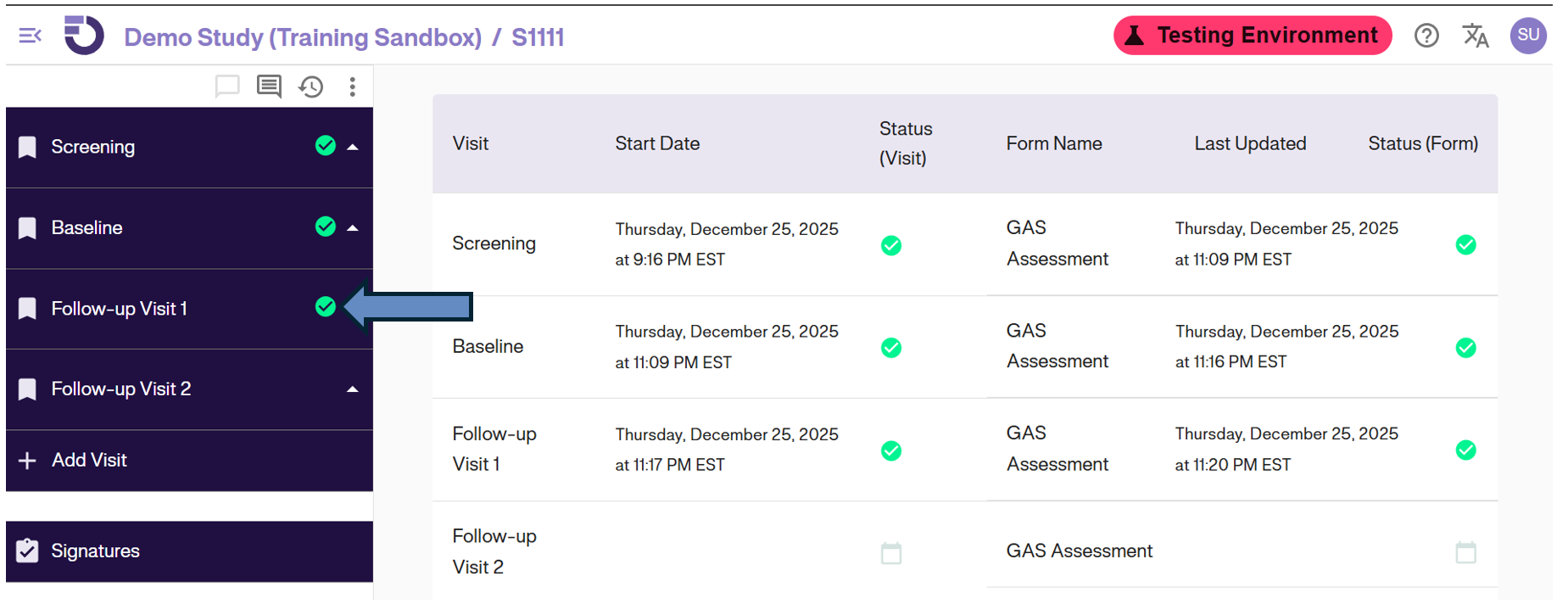Click the Testing Environment badge
The height and width of the screenshot is (604, 1568).
[1253, 36]
